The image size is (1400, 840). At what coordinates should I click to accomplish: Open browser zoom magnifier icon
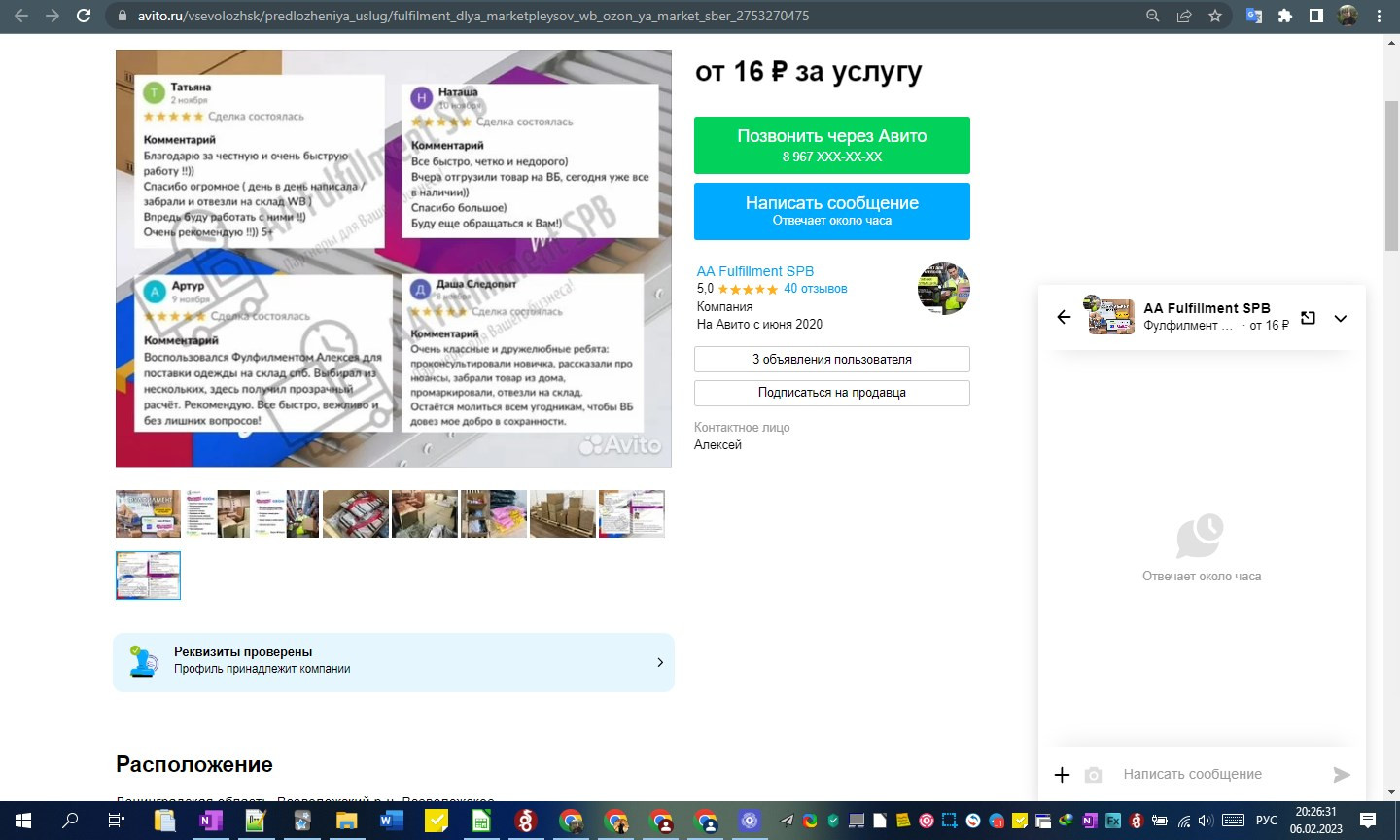tap(1153, 16)
